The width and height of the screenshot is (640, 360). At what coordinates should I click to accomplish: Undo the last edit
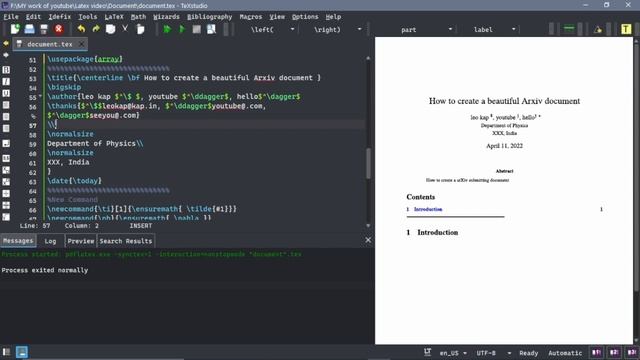pos(81,29)
